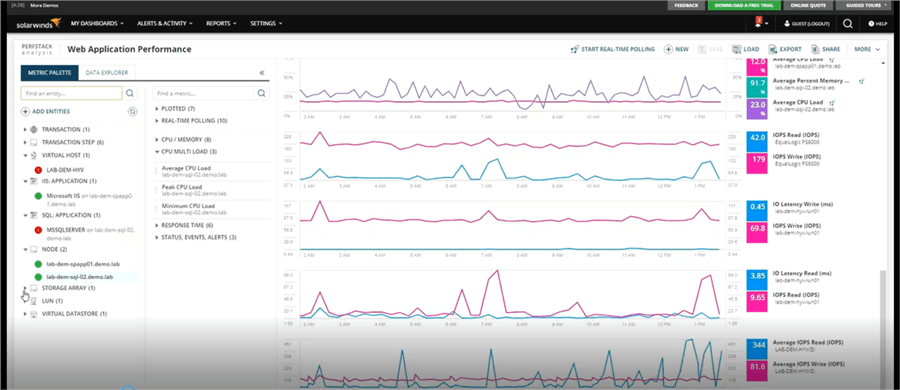Select the Storage Array group row
The height and width of the screenshot is (390, 900).
click(x=68, y=288)
